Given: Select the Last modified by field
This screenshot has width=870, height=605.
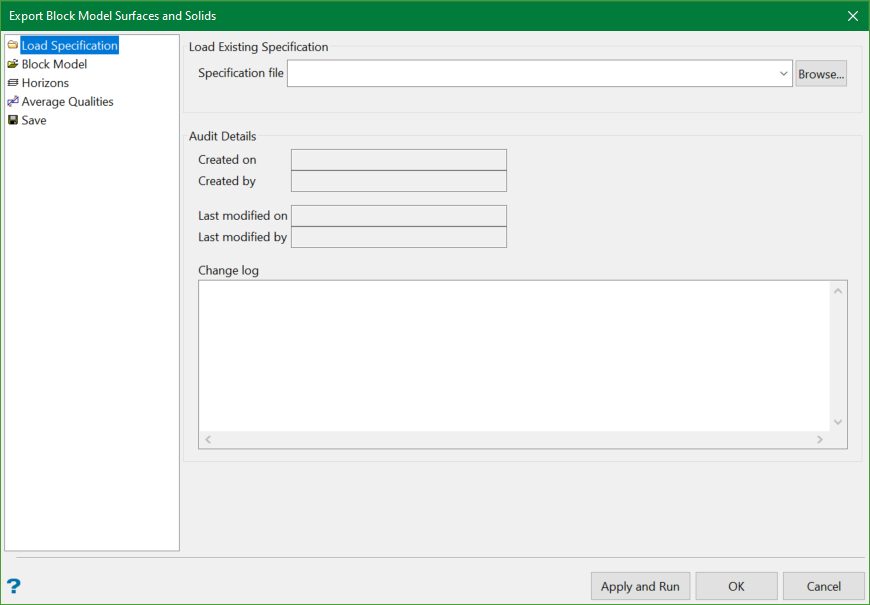Looking at the screenshot, I should pyautogui.click(x=398, y=237).
